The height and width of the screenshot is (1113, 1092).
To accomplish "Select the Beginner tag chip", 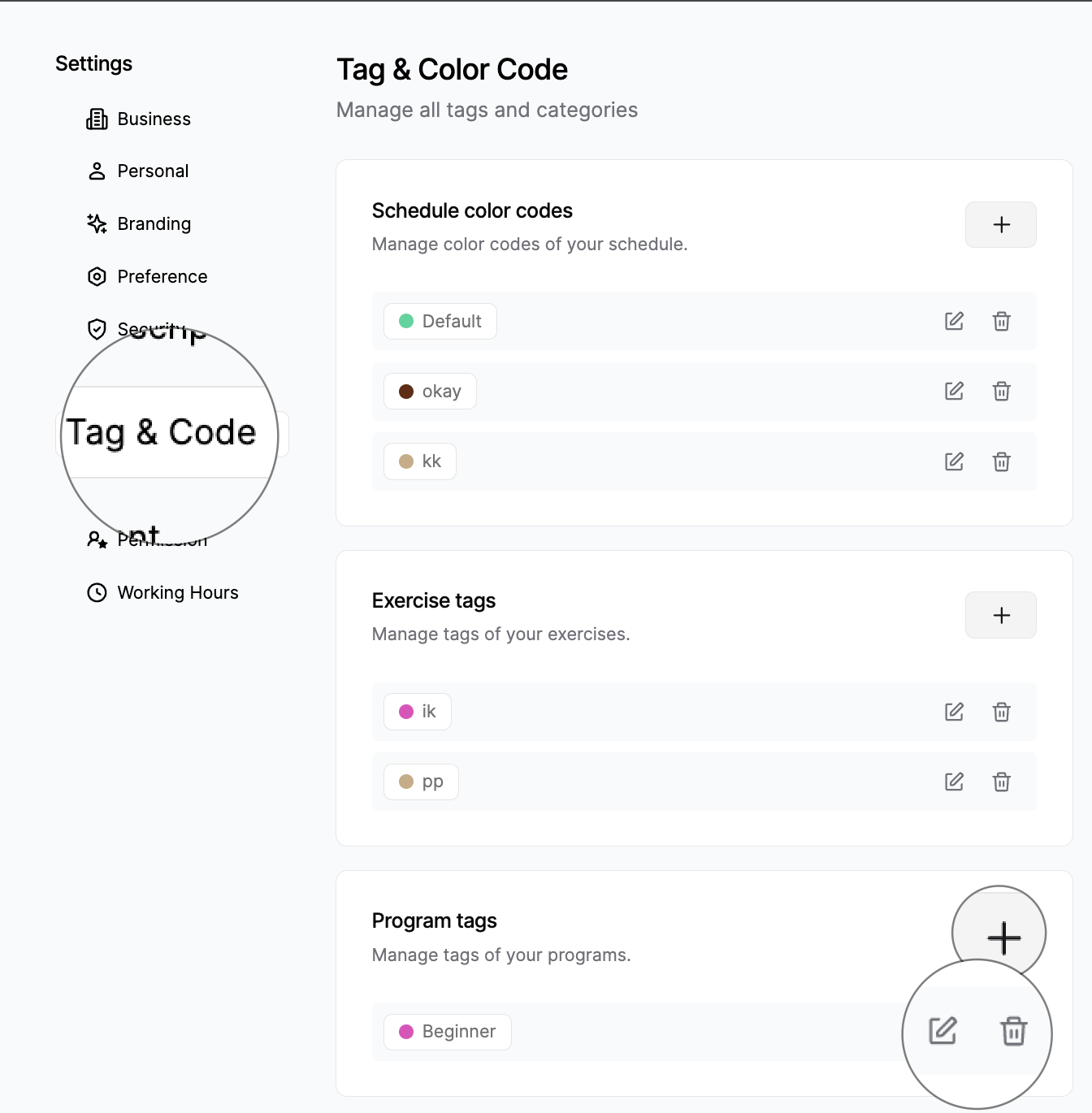I will [447, 1032].
